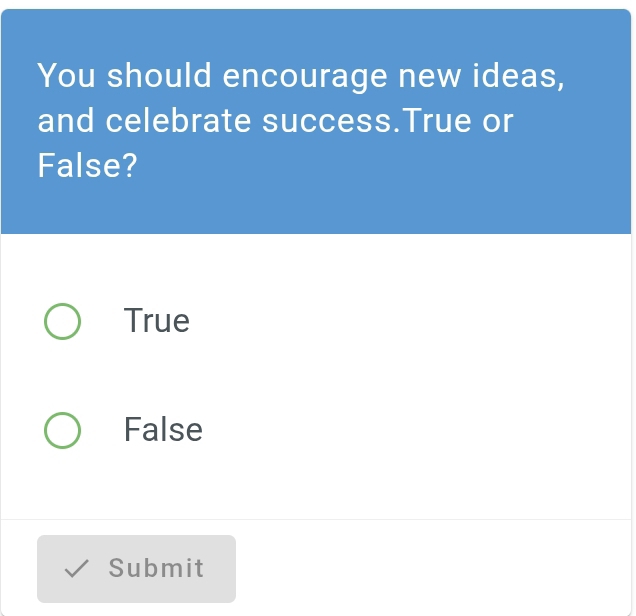This screenshot has height=616, width=636.
Task: Click empty space right of False option
Action: [x=420, y=430]
